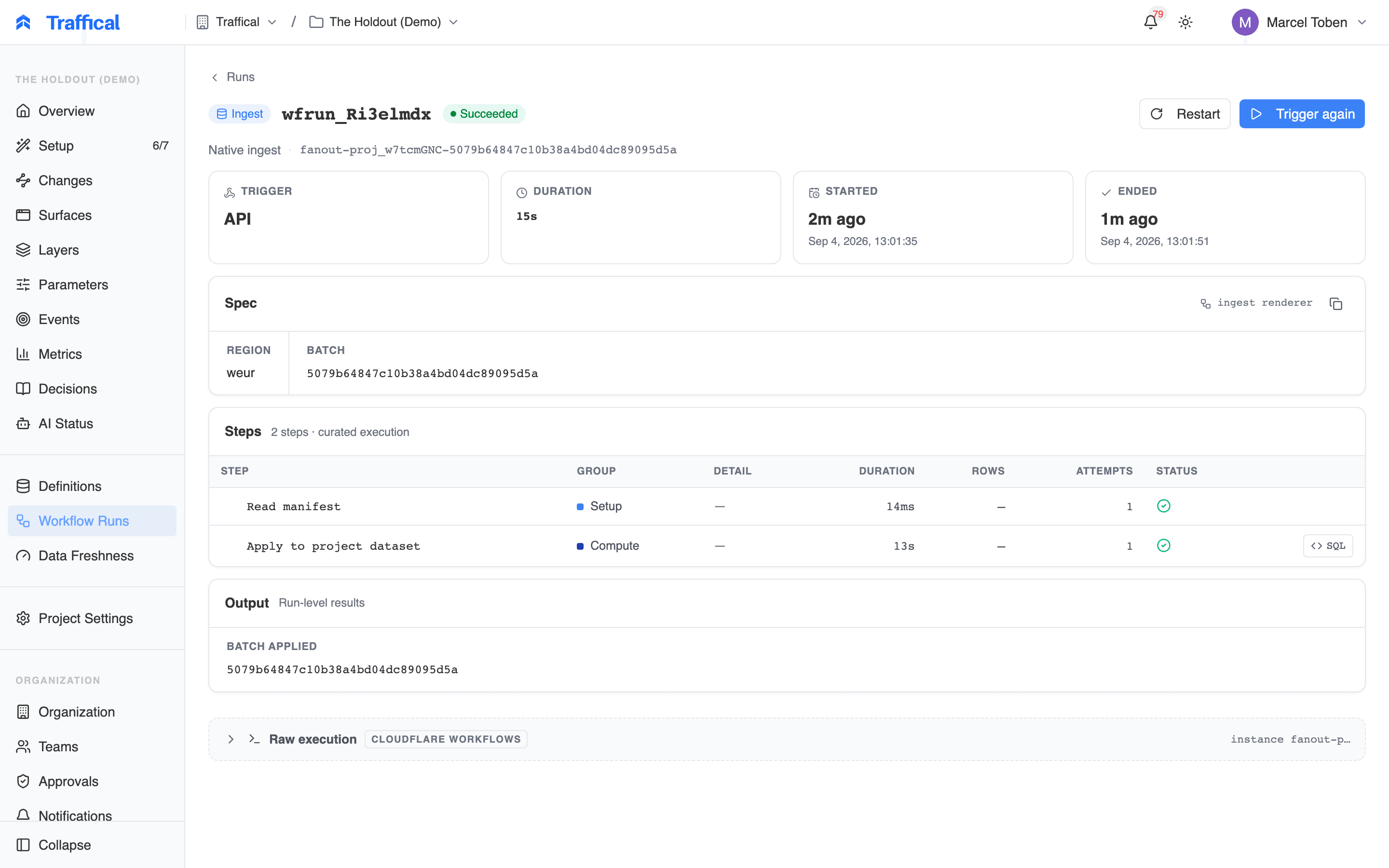Click the Batch Applied hash in Output
Screen dimensions: 1389x868
[x=342, y=670]
